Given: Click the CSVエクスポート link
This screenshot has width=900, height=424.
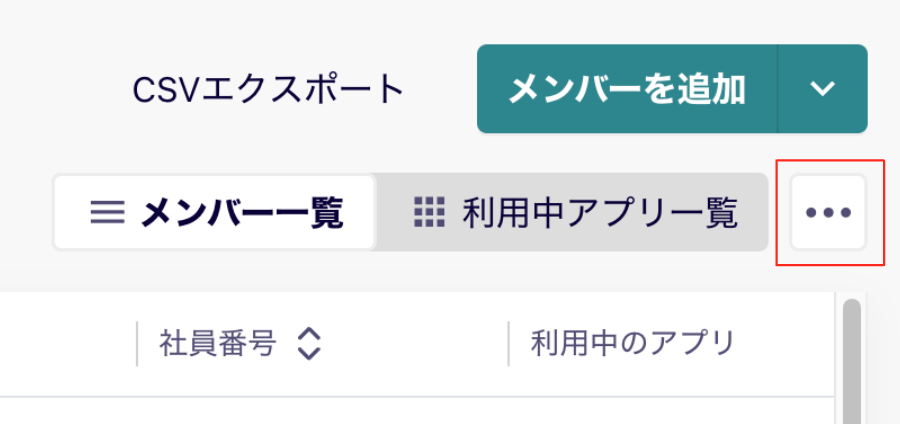Looking at the screenshot, I should pos(269,90).
